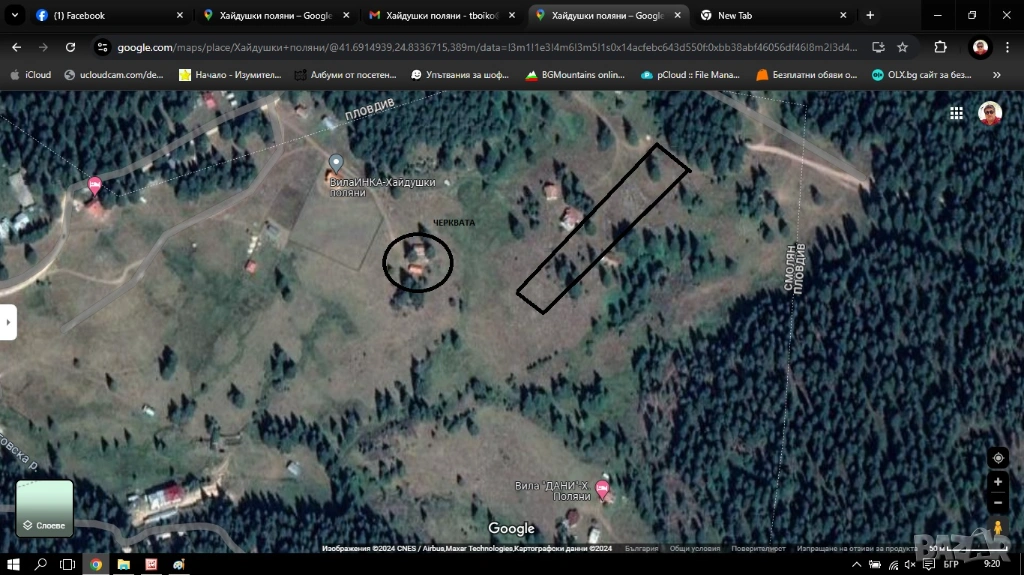
Task: Click the show my location button
Action: tap(997, 458)
